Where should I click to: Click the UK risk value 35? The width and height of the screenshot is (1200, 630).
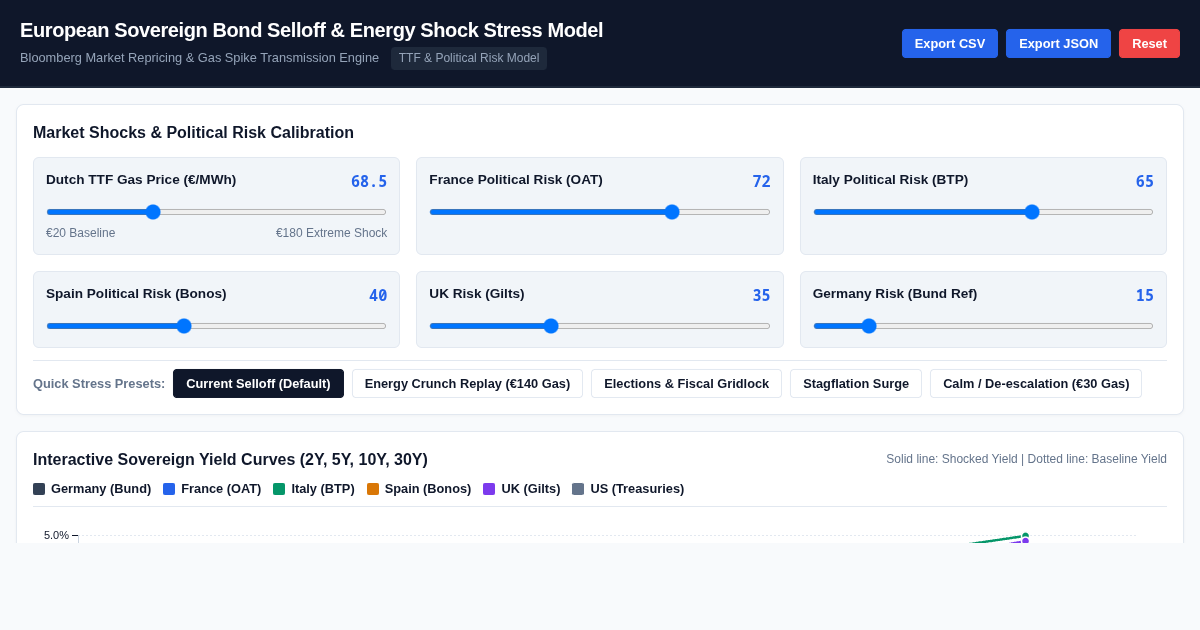click(762, 296)
